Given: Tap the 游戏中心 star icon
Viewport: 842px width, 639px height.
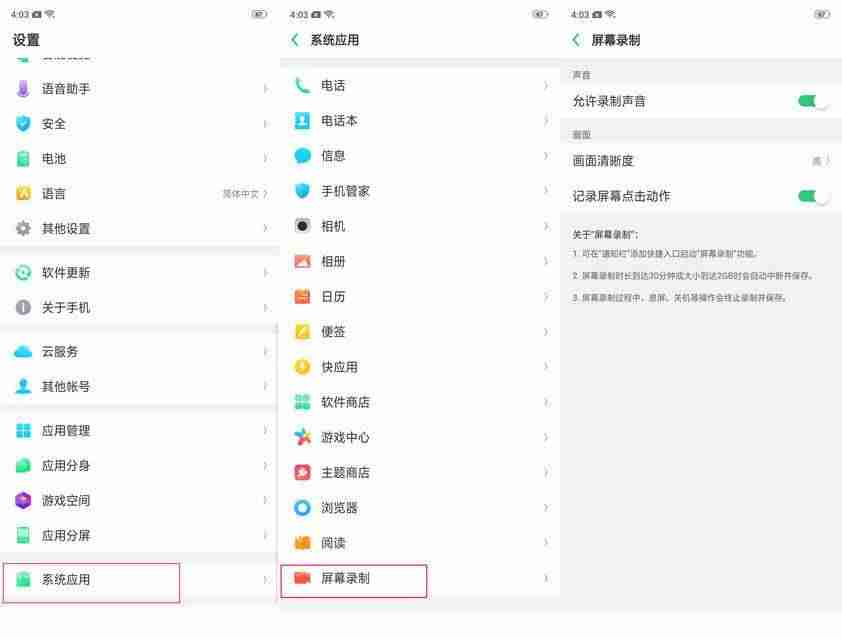Looking at the screenshot, I should tap(302, 437).
